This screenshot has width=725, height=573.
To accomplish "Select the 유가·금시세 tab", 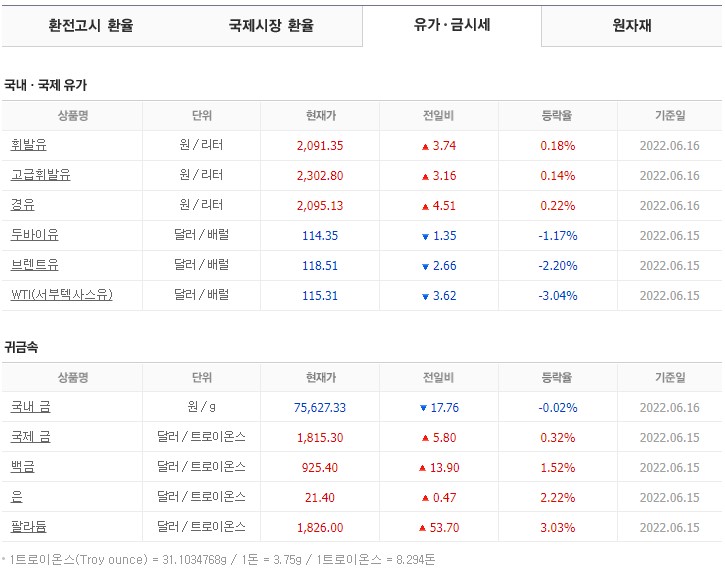I will pyautogui.click(x=452, y=25).
